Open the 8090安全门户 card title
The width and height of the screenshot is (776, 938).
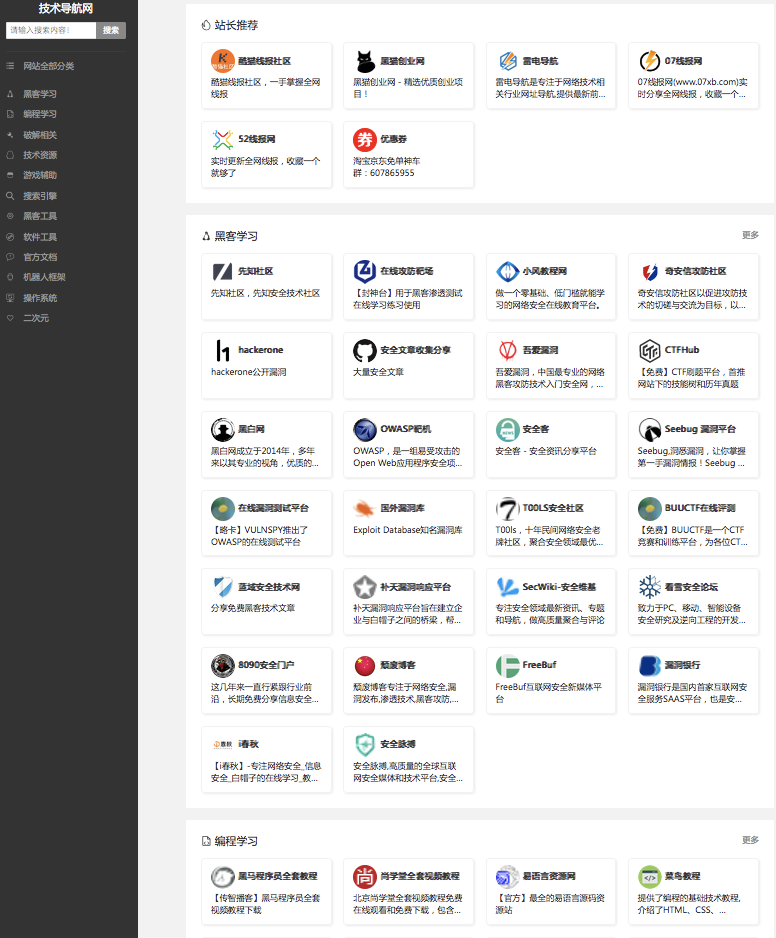[266, 665]
